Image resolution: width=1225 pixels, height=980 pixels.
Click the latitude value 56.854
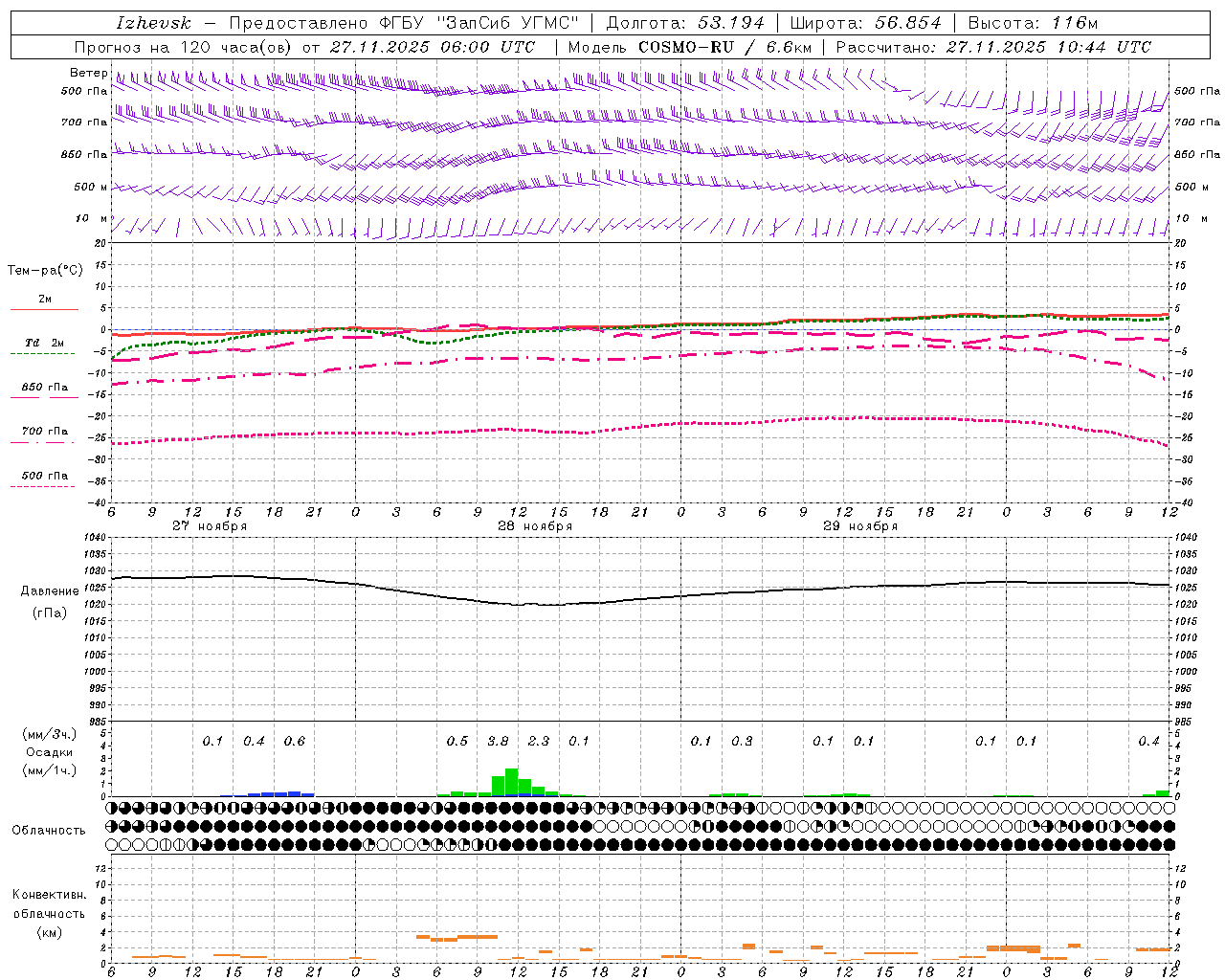tap(907, 23)
